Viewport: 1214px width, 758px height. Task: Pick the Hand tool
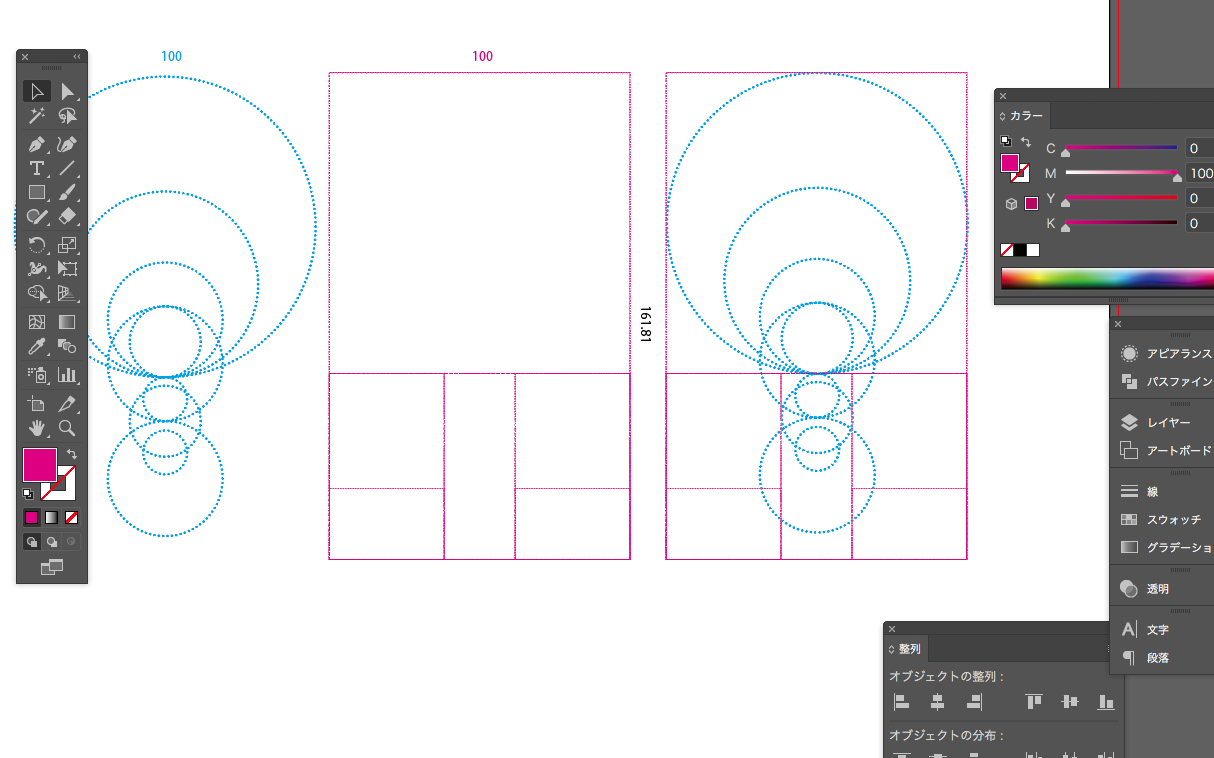pyautogui.click(x=37, y=428)
